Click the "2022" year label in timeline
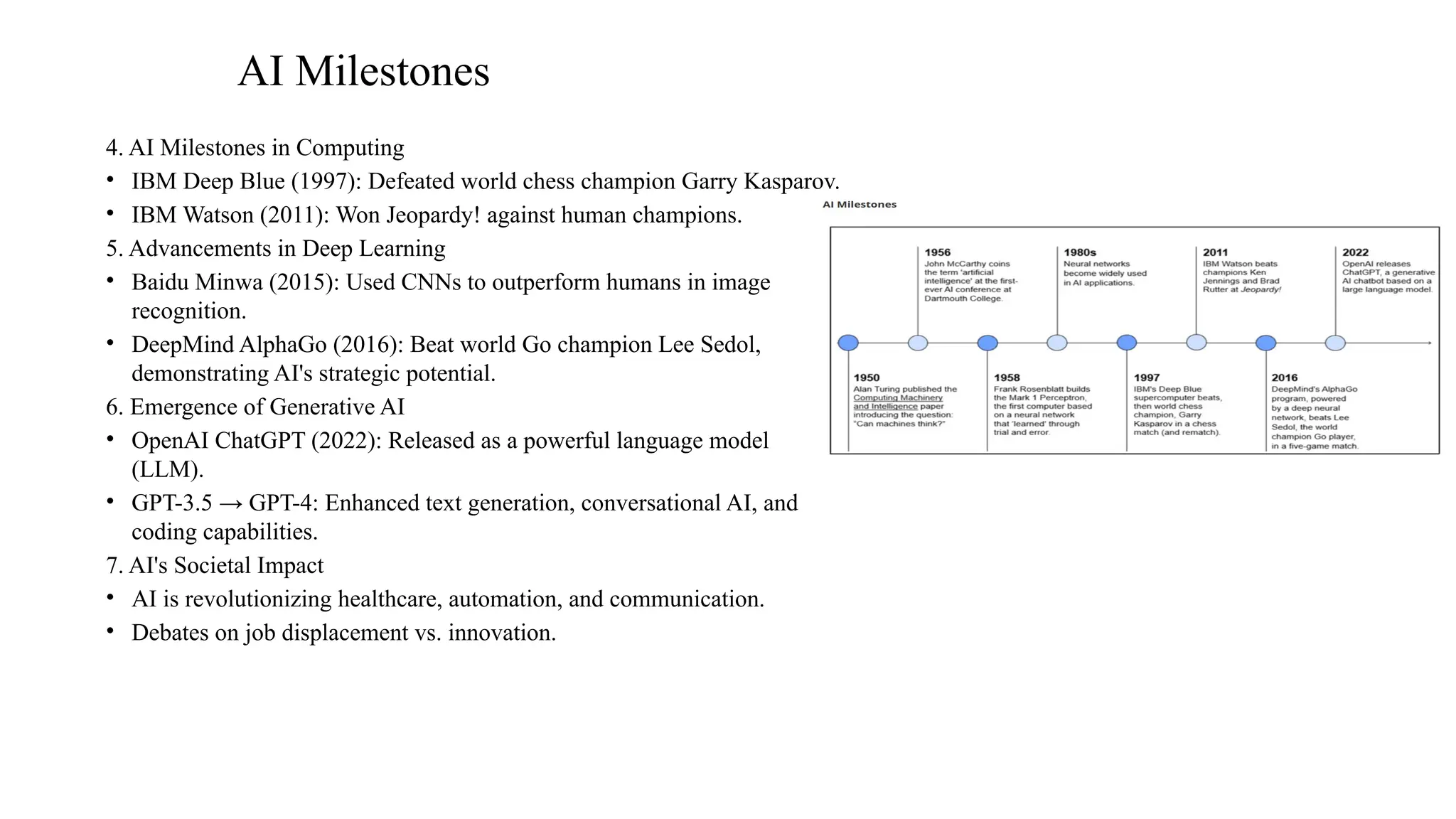1456x819 pixels. (1355, 252)
